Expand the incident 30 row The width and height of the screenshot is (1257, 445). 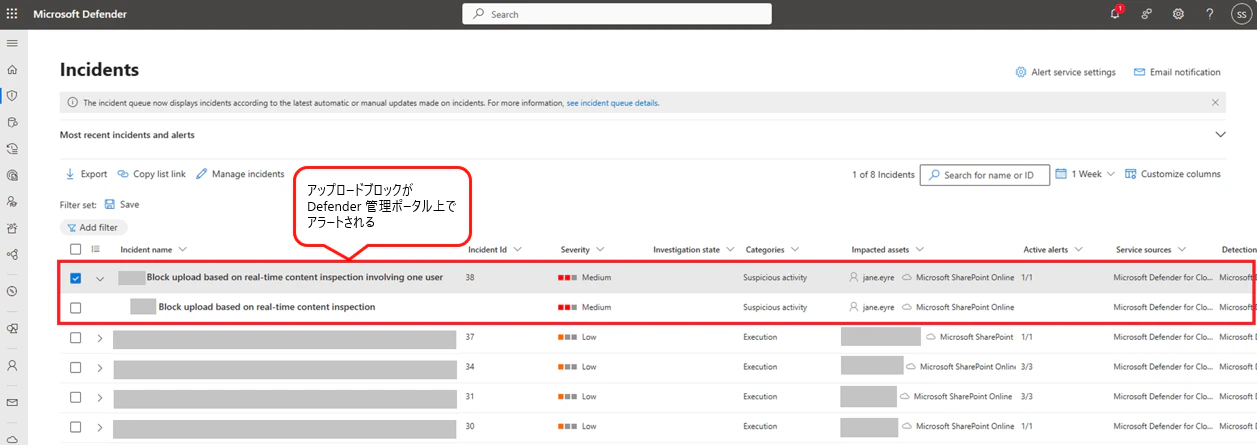(x=99, y=427)
